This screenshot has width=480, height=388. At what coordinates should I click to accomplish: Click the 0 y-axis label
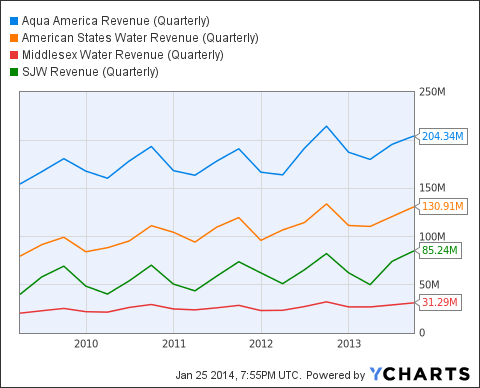[x=422, y=333]
